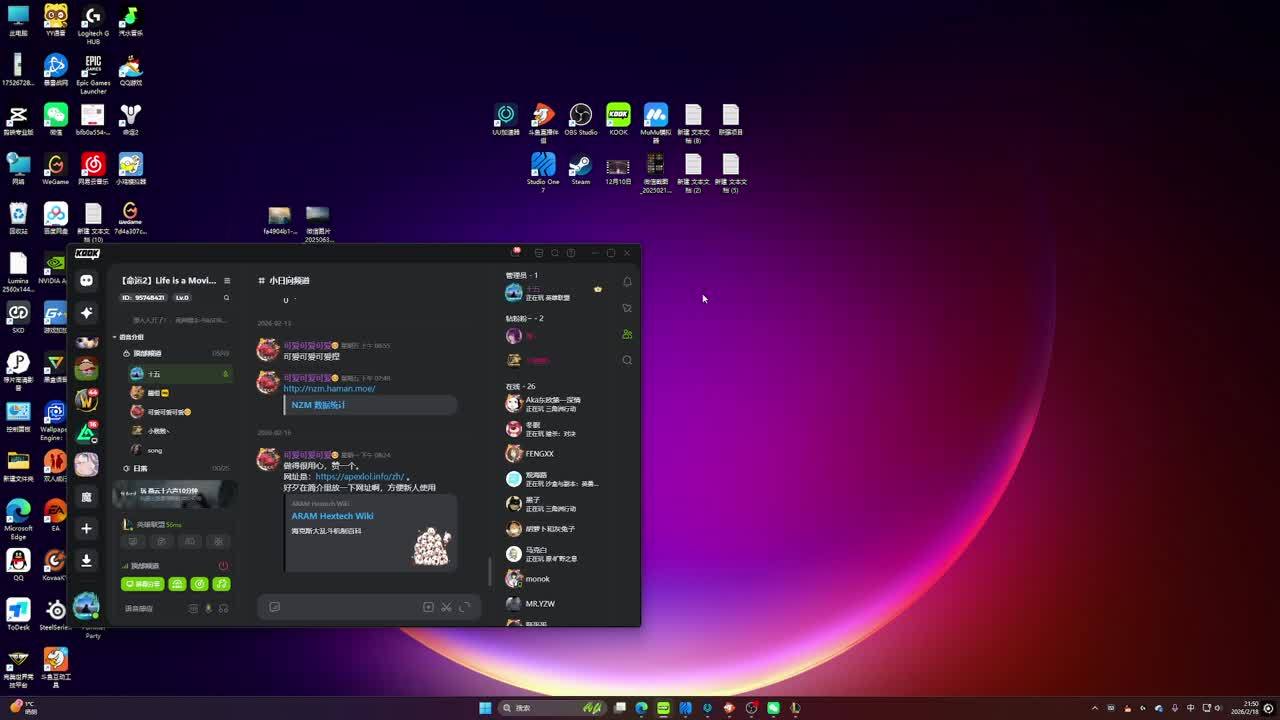This screenshot has height=720, width=1280.
Task: Open the notification bell in KOOK
Action: (x=627, y=282)
